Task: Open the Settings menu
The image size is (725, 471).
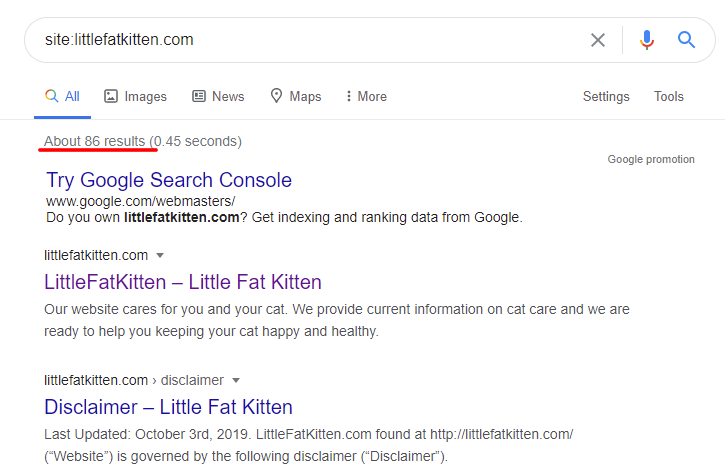Action: point(606,97)
